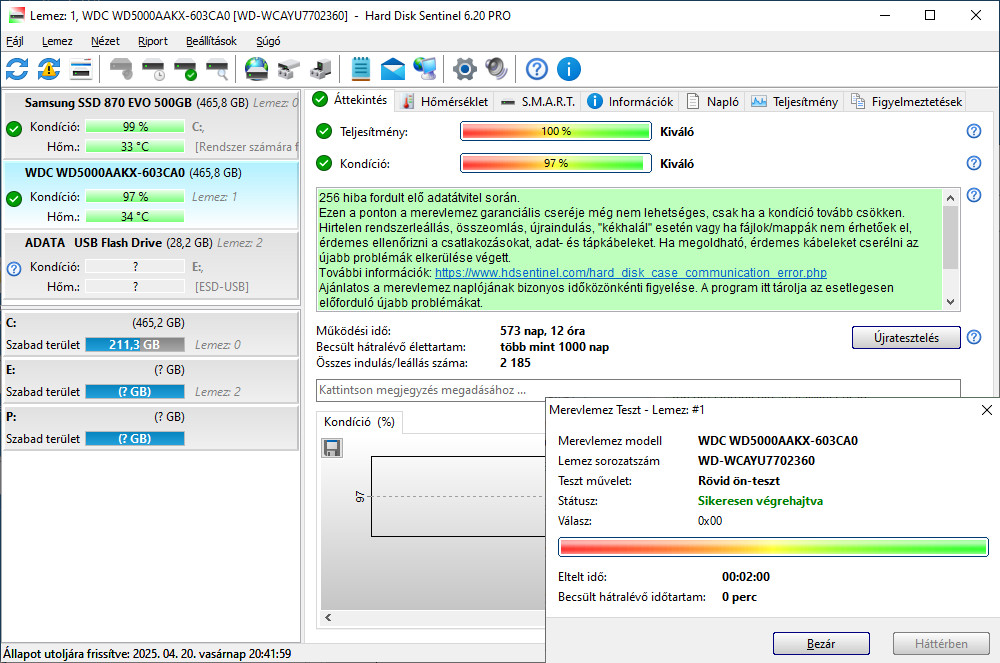The width and height of the screenshot is (1000, 663).
Task: Click the save floppy icon in Kondíció chart
Action: point(332,448)
